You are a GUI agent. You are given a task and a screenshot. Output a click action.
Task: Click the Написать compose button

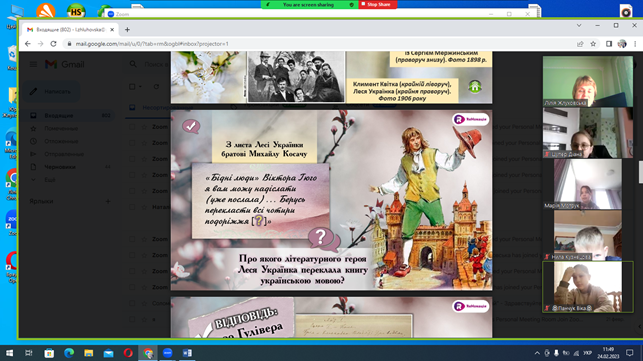(x=51, y=91)
